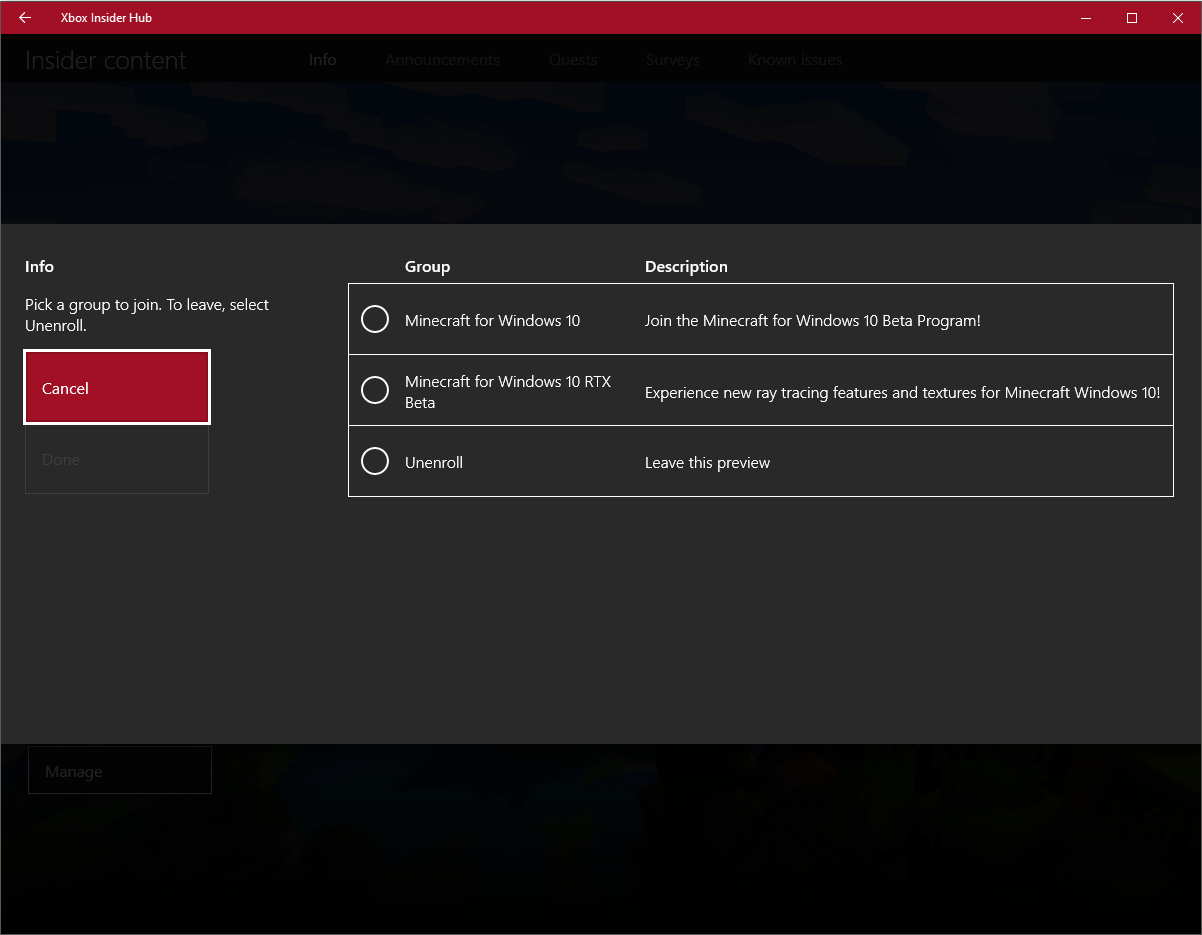Click the Done button
The height and width of the screenshot is (935, 1202).
click(x=117, y=460)
